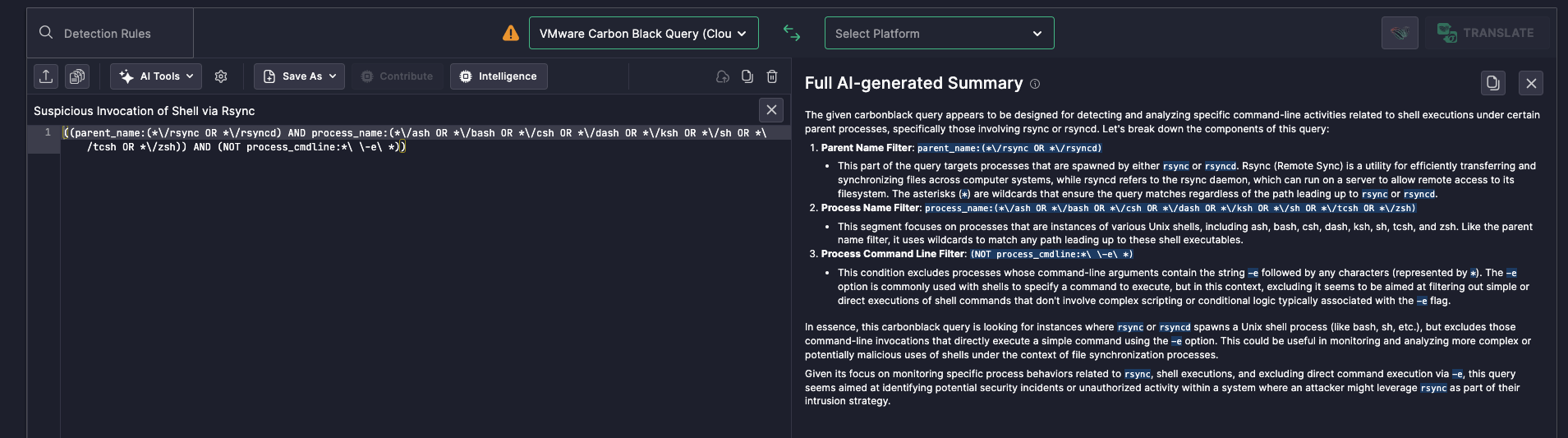This screenshot has height=438, width=1568.
Task: Copy the query via editor copy icon
Action: [x=747, y=76]
